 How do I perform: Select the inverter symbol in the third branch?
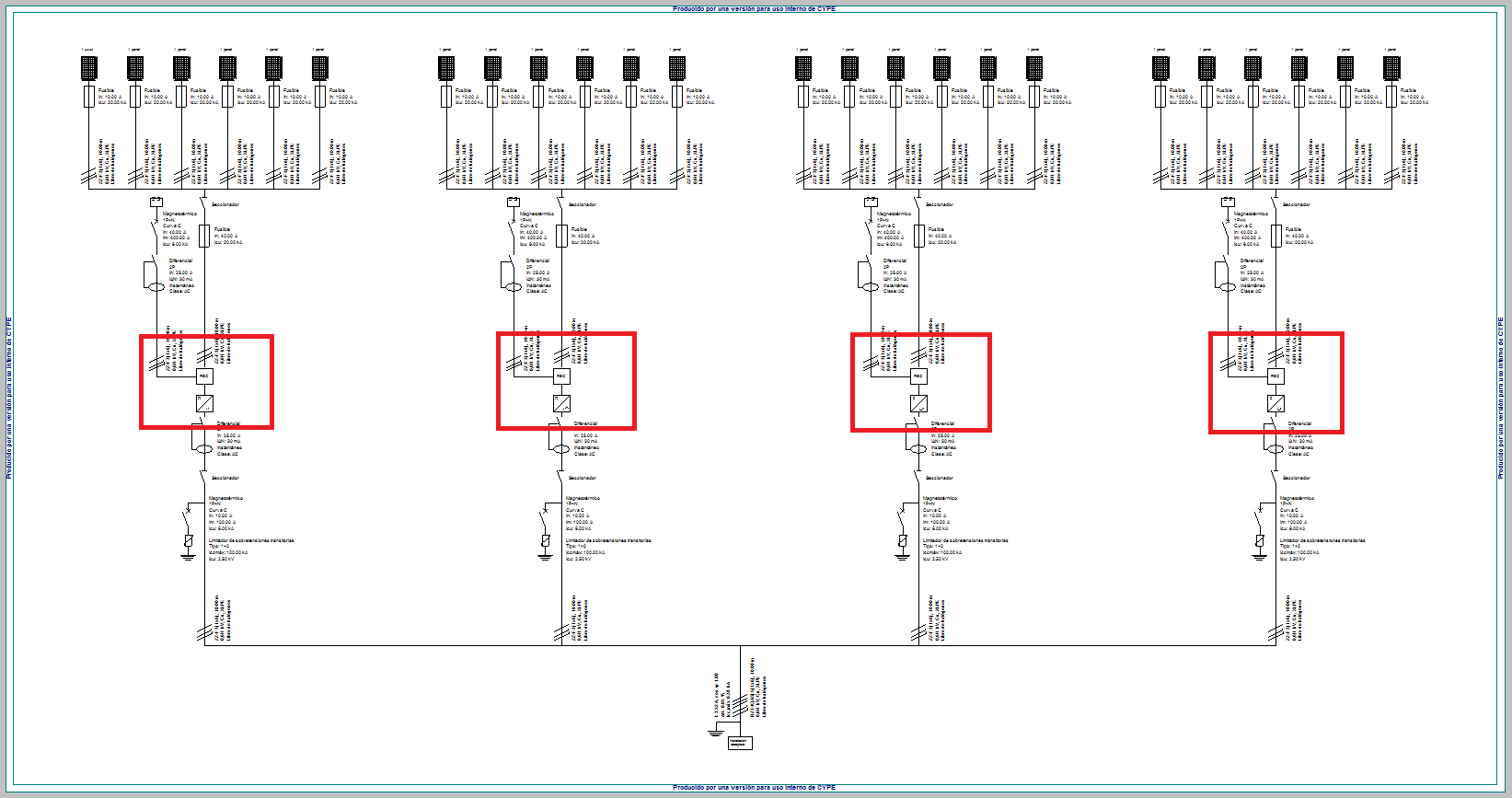point(918,403)
